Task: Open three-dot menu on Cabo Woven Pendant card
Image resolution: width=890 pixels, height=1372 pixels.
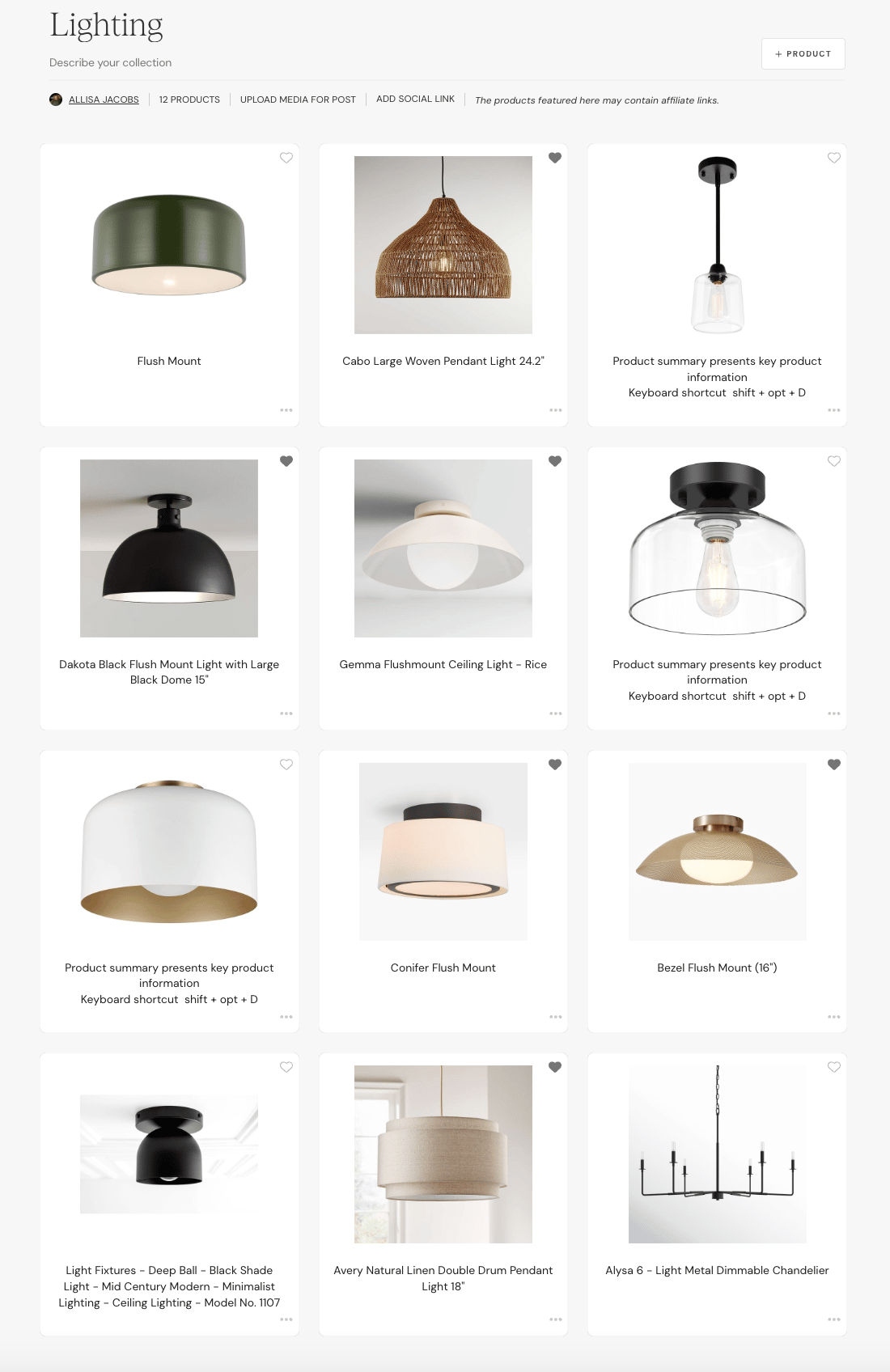Action: pyautogui.click(x=555, y=410)
